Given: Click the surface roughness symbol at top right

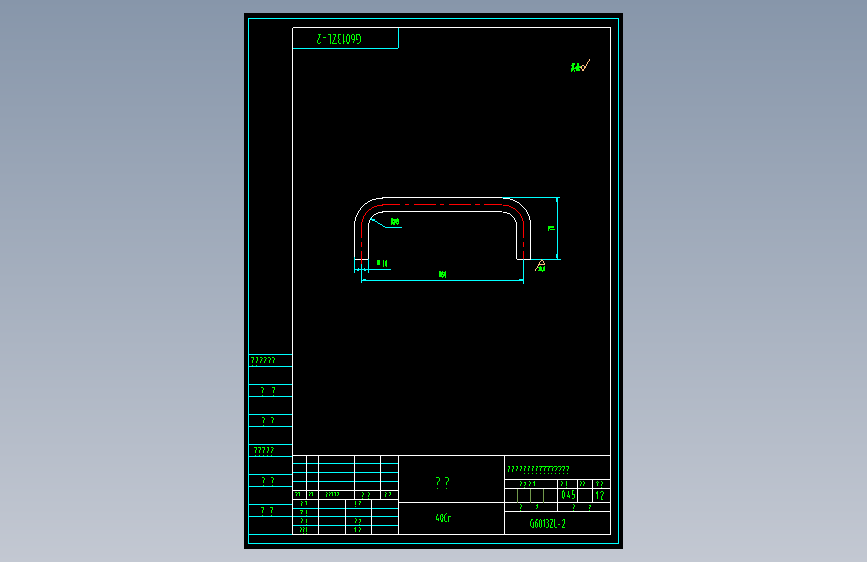Looking at the screenshot, I should (580, 66).
